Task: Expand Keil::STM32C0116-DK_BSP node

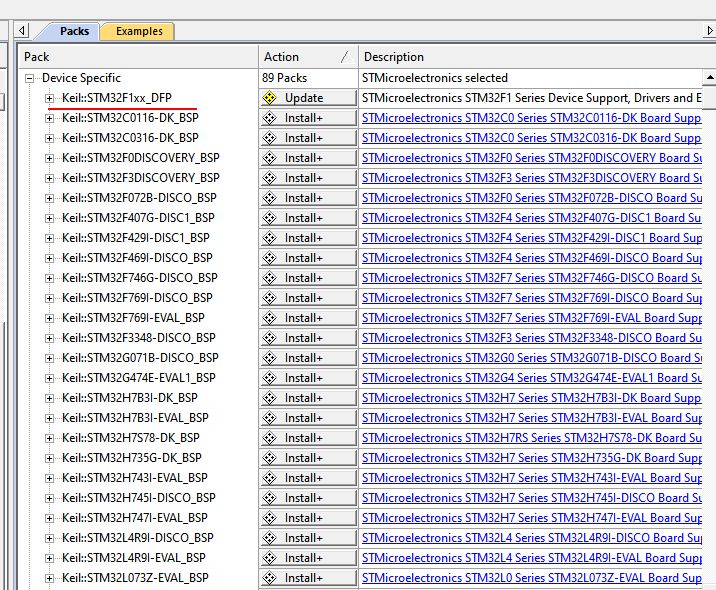Action: 49,118
